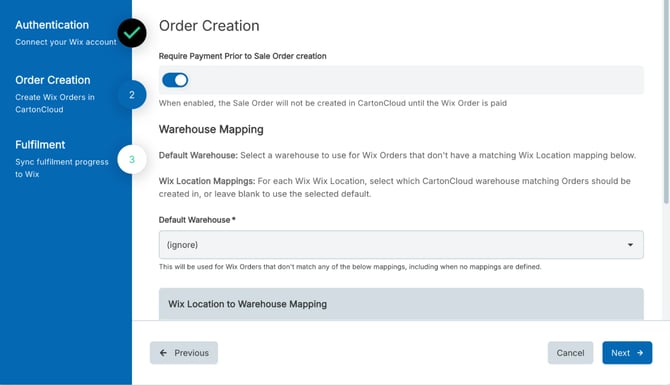Click the Default Warehouse dropdown arrow
670x386 pixels.
point(630,245)
